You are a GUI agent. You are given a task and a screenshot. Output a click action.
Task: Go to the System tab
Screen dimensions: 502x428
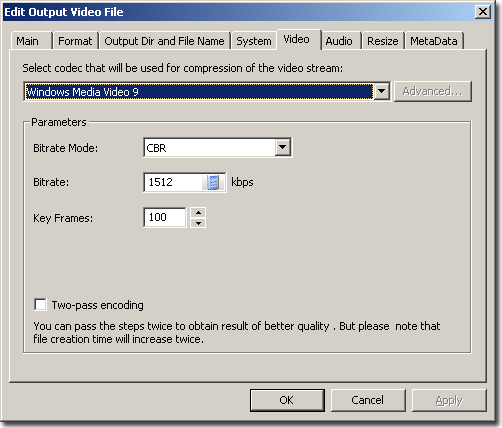click(254, 41)
